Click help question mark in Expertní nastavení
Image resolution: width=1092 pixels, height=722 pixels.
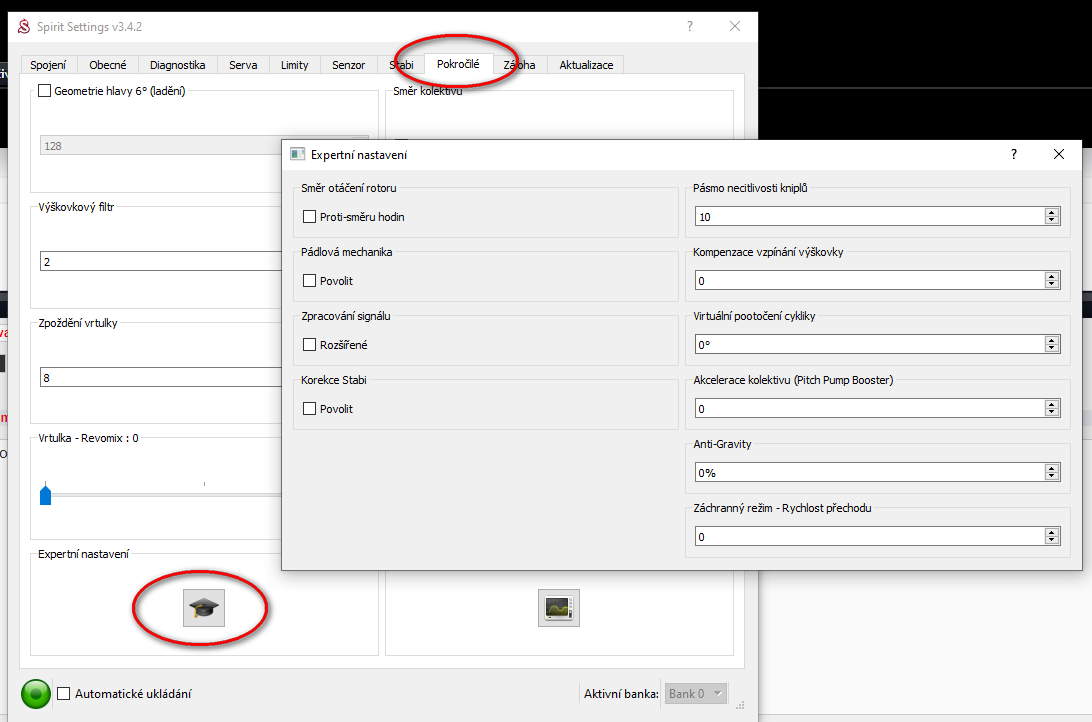[x=1013, y=154]
